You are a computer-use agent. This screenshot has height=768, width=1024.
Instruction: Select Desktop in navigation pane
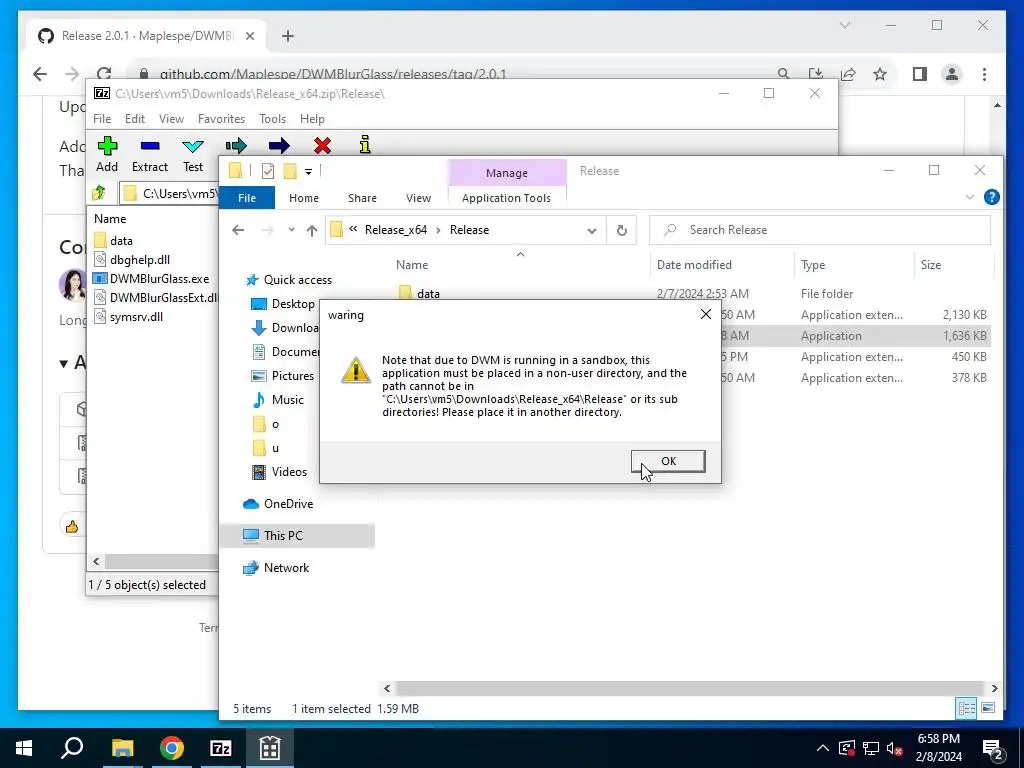click(x=283, y=304)
